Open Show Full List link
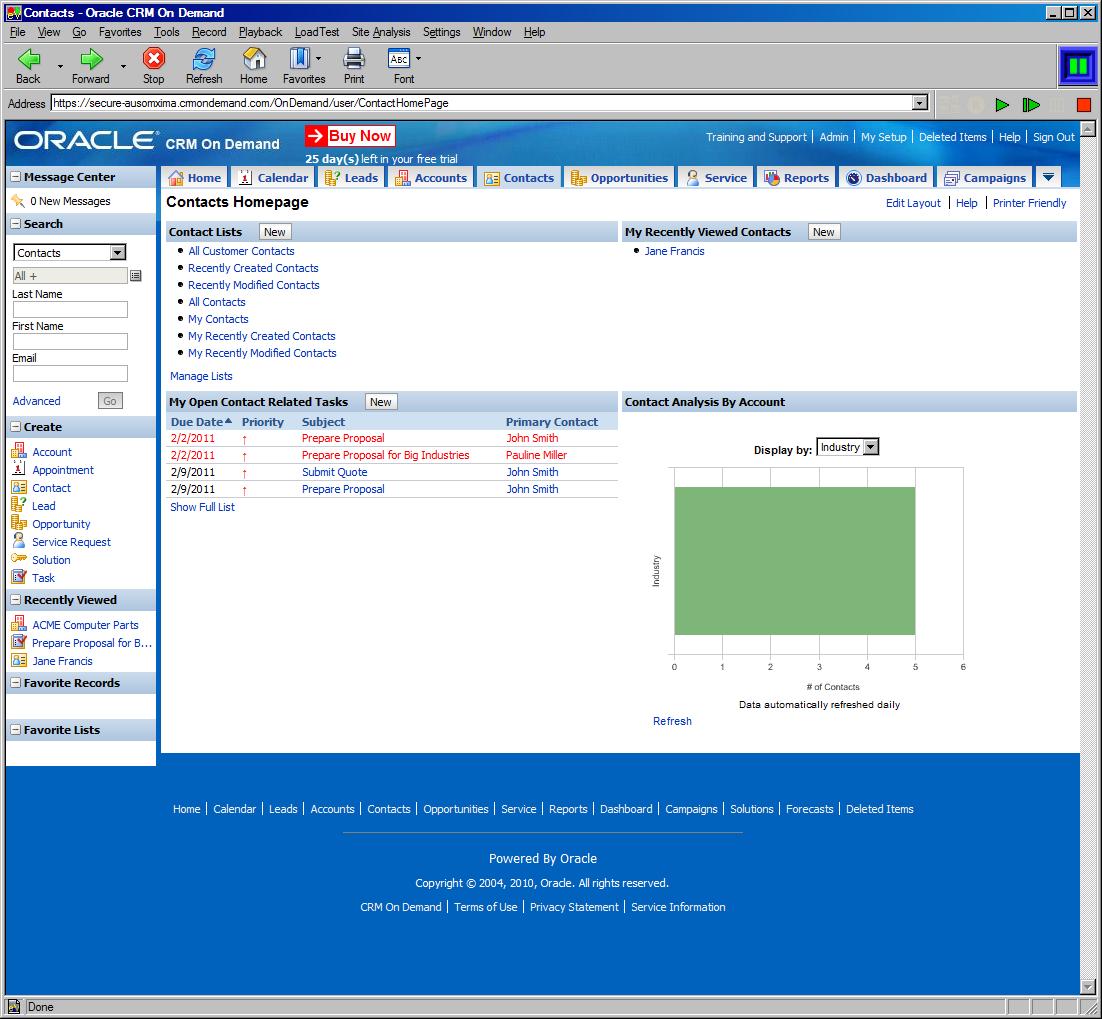 (202, 507)
